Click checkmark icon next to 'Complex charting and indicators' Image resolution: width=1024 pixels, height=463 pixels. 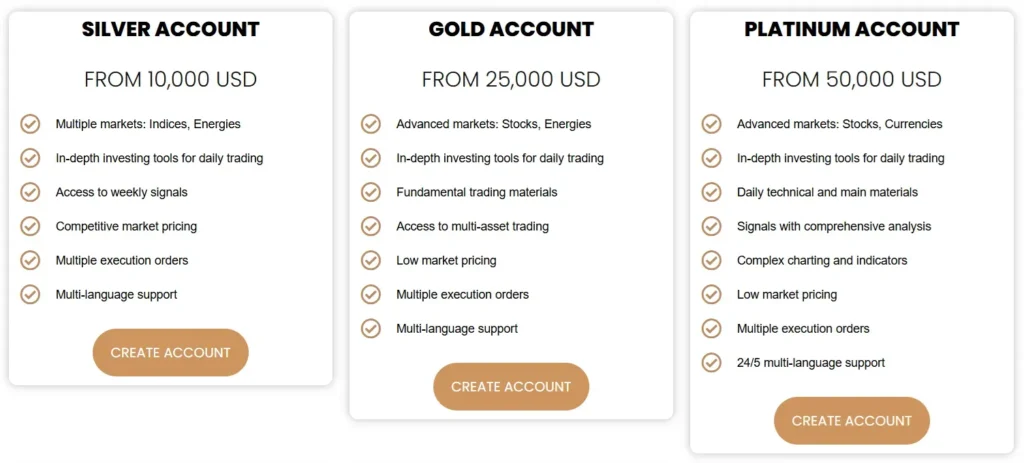coord(712,260)
